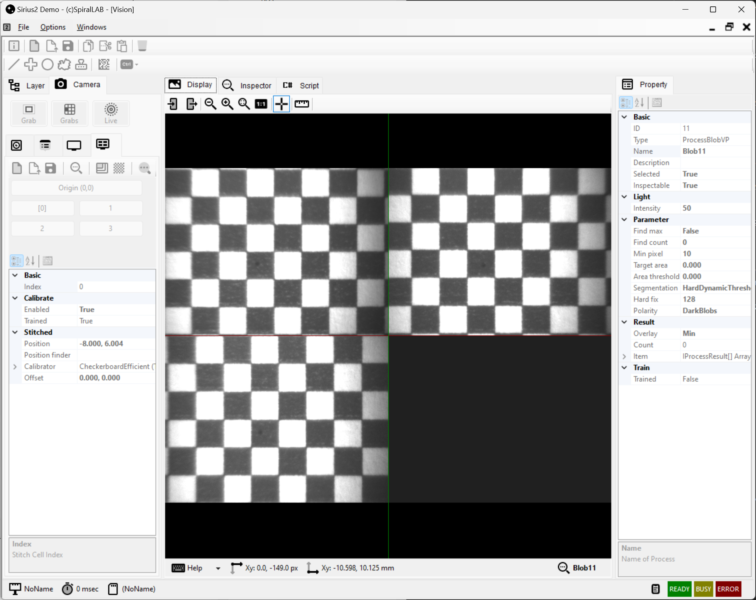
Task: Toggle categorized view in Property panel
Action: [x=627, y=102]
